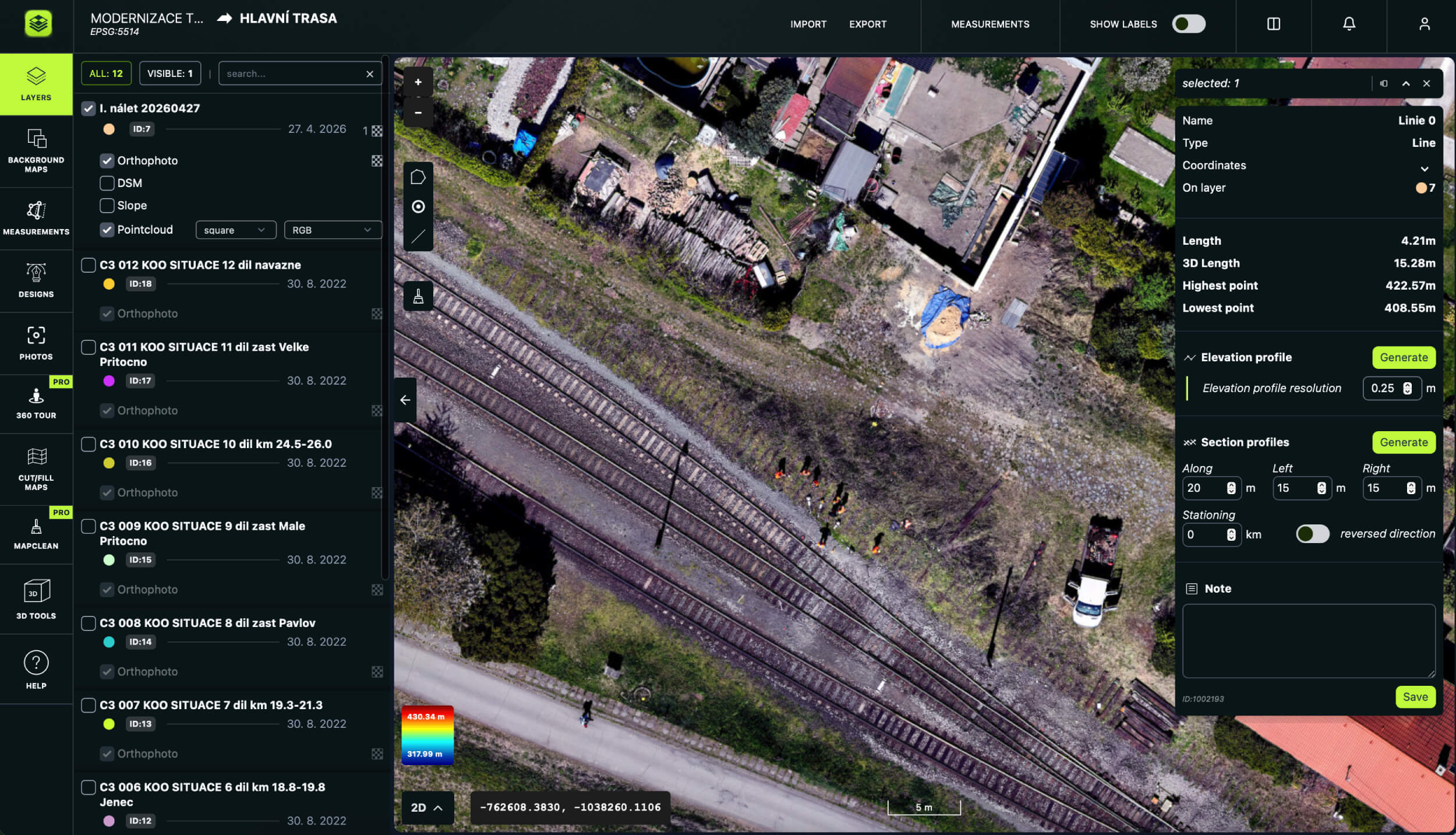Image resolution: width=1456 pixels, height=835 pixels.
Task: Enable the DSM layer checkbox
Action: pos(107,183)
